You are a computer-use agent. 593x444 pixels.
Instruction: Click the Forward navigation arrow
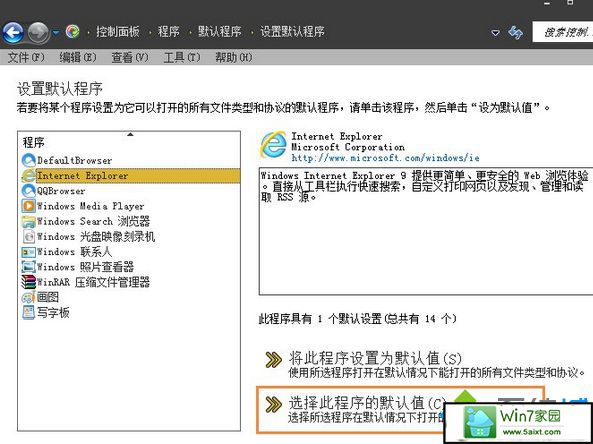(x=39, y=33)
